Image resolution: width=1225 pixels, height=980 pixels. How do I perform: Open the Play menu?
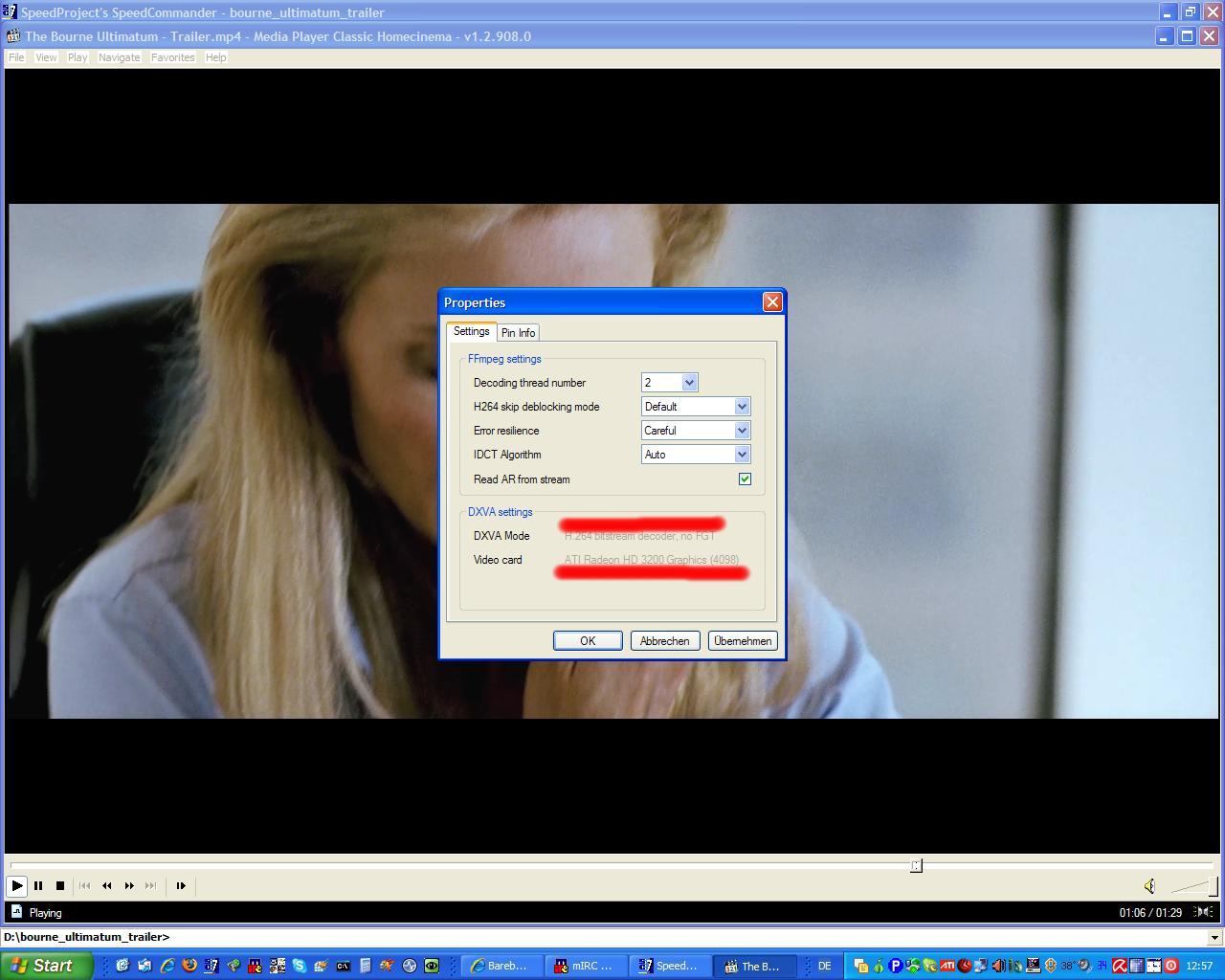coord(78,57)
